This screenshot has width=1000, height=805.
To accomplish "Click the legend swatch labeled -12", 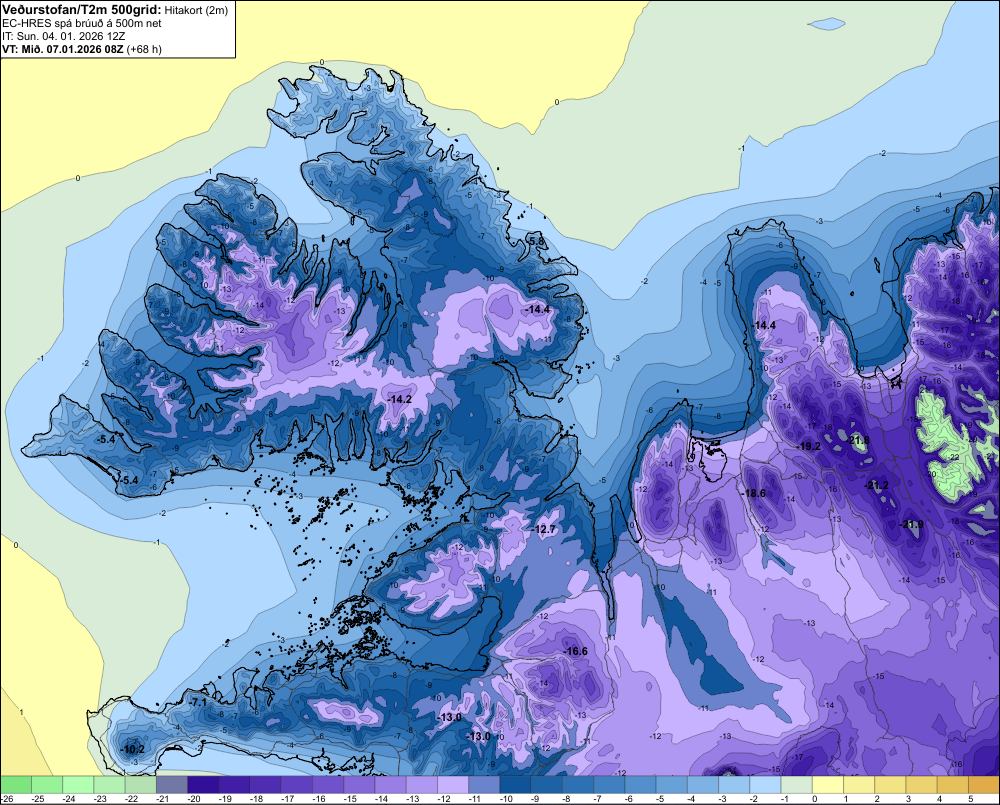I will [453, 784].
